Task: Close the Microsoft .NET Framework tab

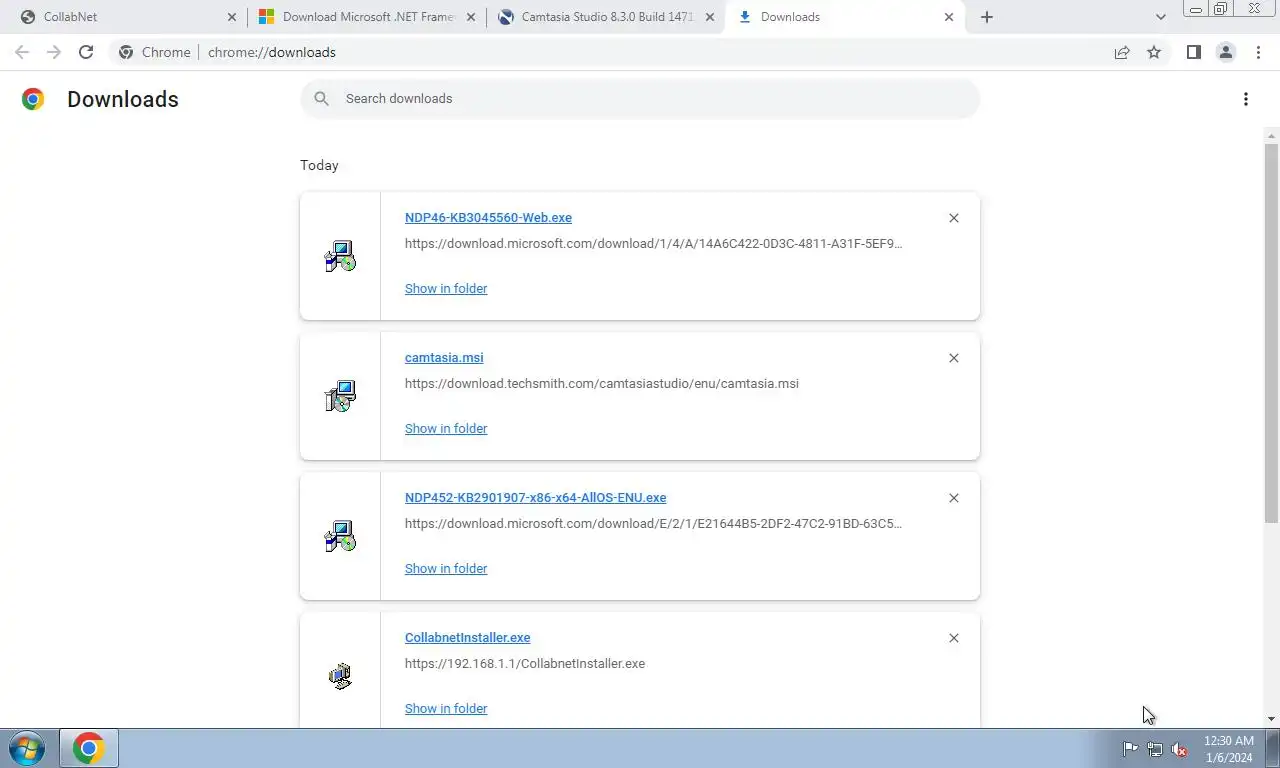Action: [471, 17]
